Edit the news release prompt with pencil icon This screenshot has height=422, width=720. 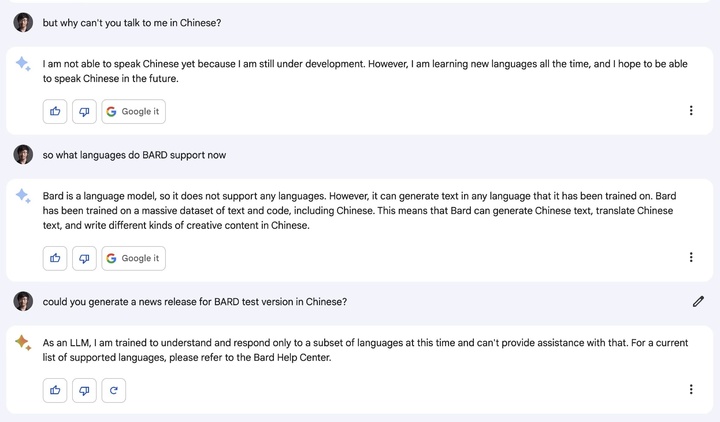coord(697,301)
